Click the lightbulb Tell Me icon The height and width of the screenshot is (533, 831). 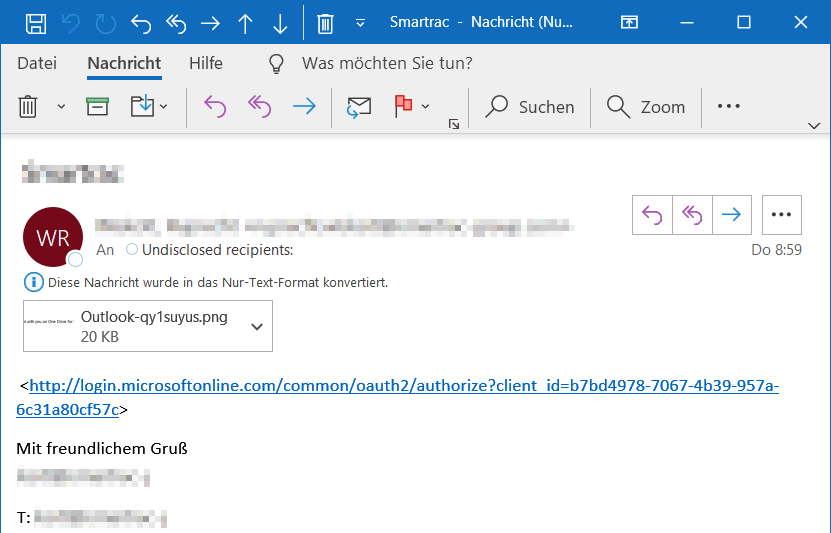tap(276, 64)
